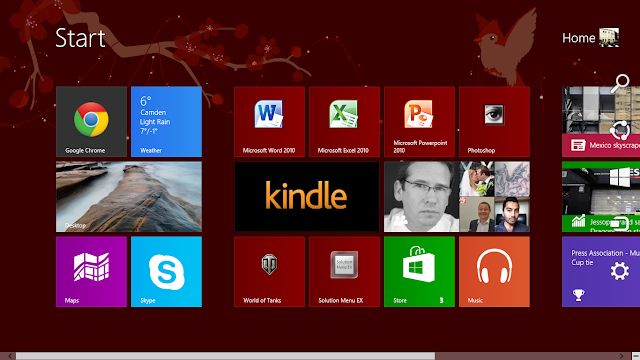Viewport: 640px width, 360px height.
Task: Open the Jessops finance news tile
Action: pos(601,197)
